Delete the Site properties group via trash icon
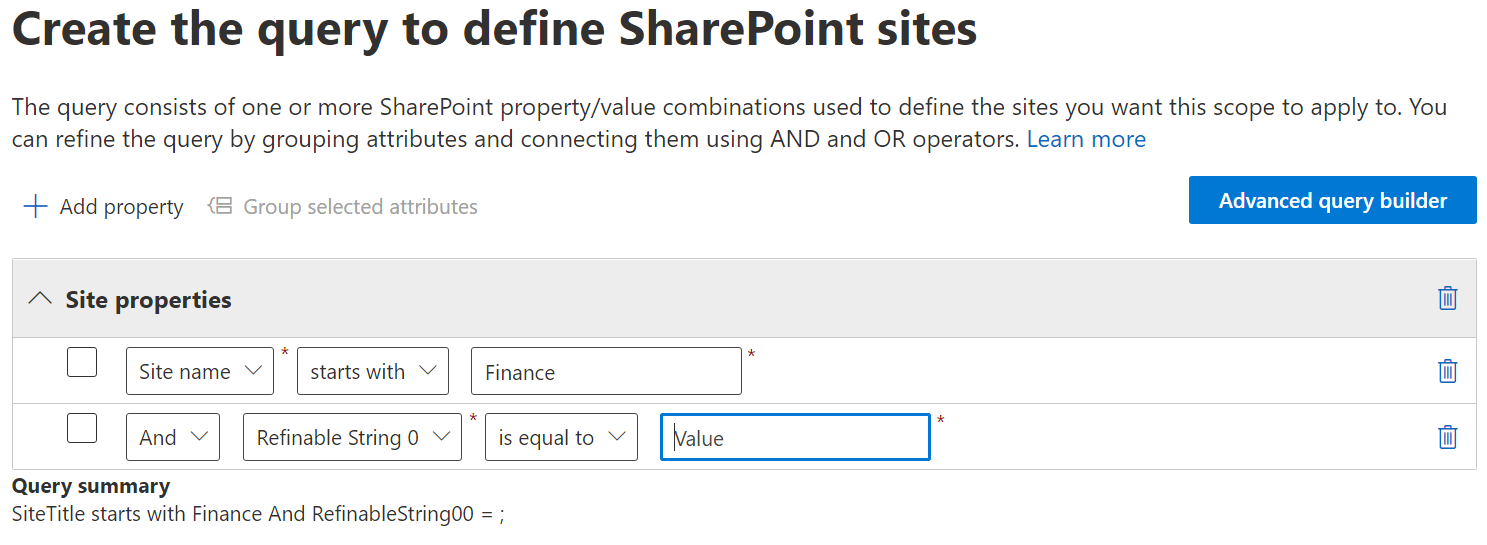1487x545 pixels. pos(1447,298)
